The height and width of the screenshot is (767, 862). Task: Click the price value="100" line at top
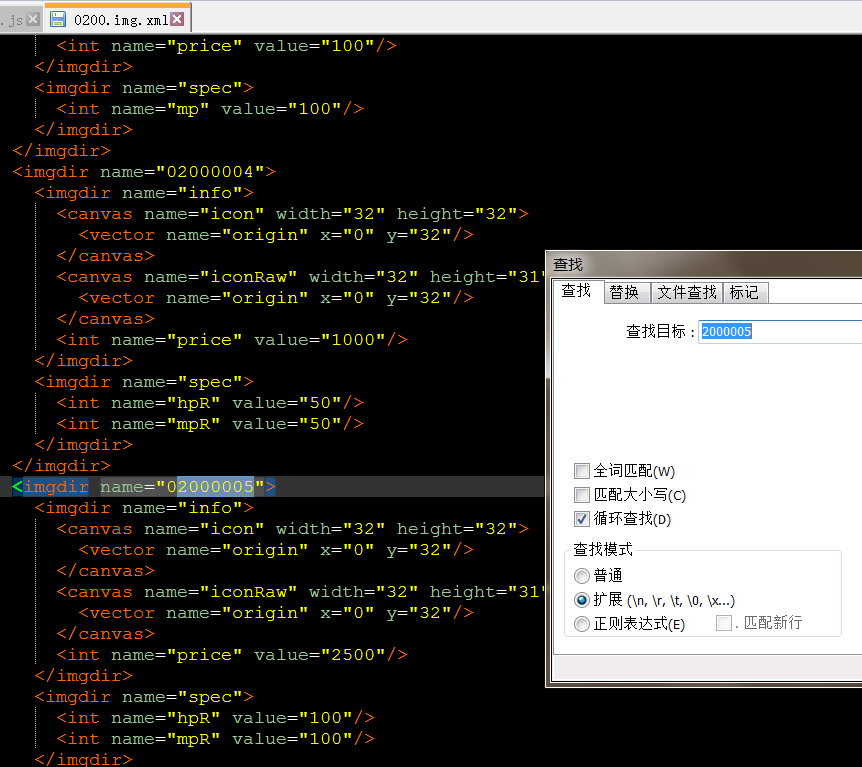click(x=226, y=46)
